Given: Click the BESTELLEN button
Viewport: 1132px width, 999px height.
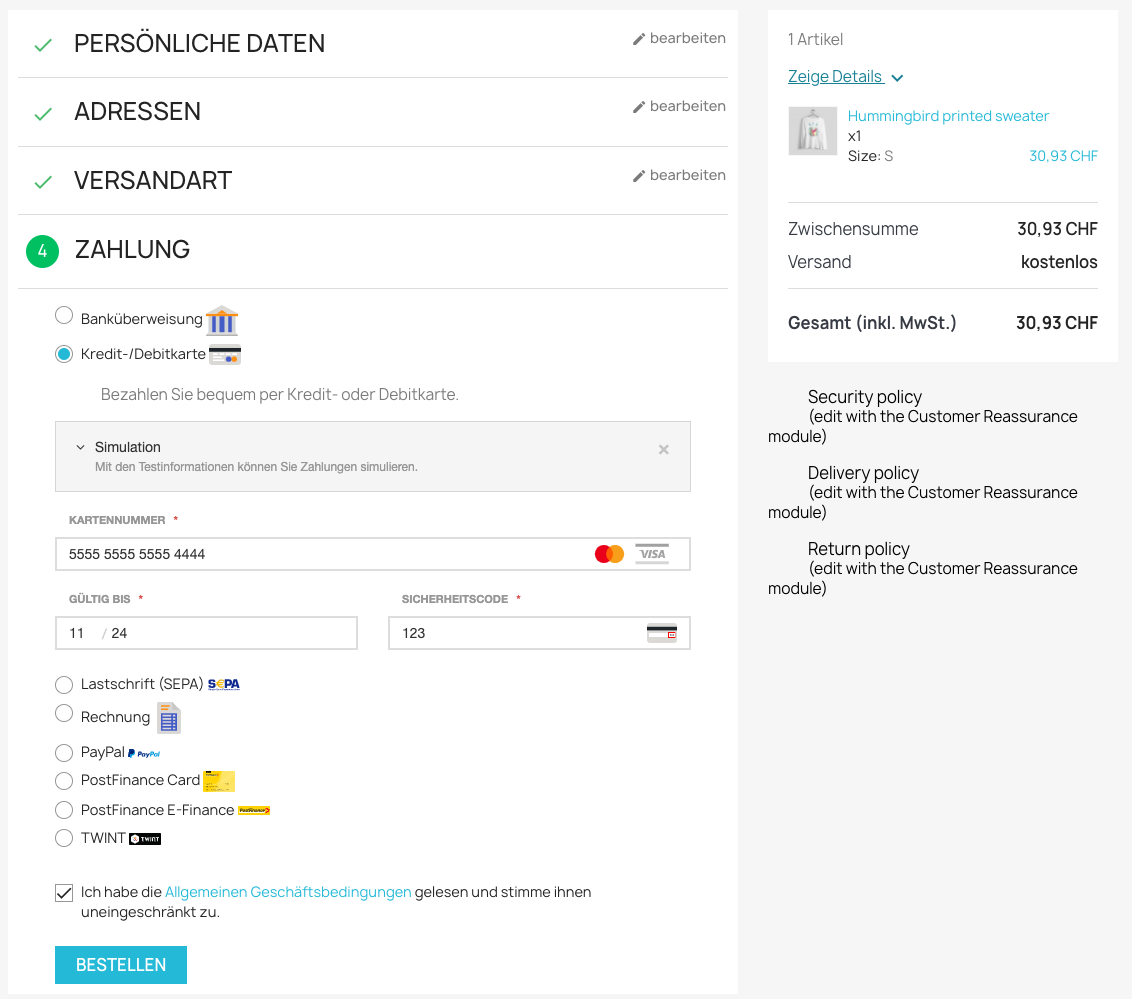Looking at the screenshot, I should point(120,964).
